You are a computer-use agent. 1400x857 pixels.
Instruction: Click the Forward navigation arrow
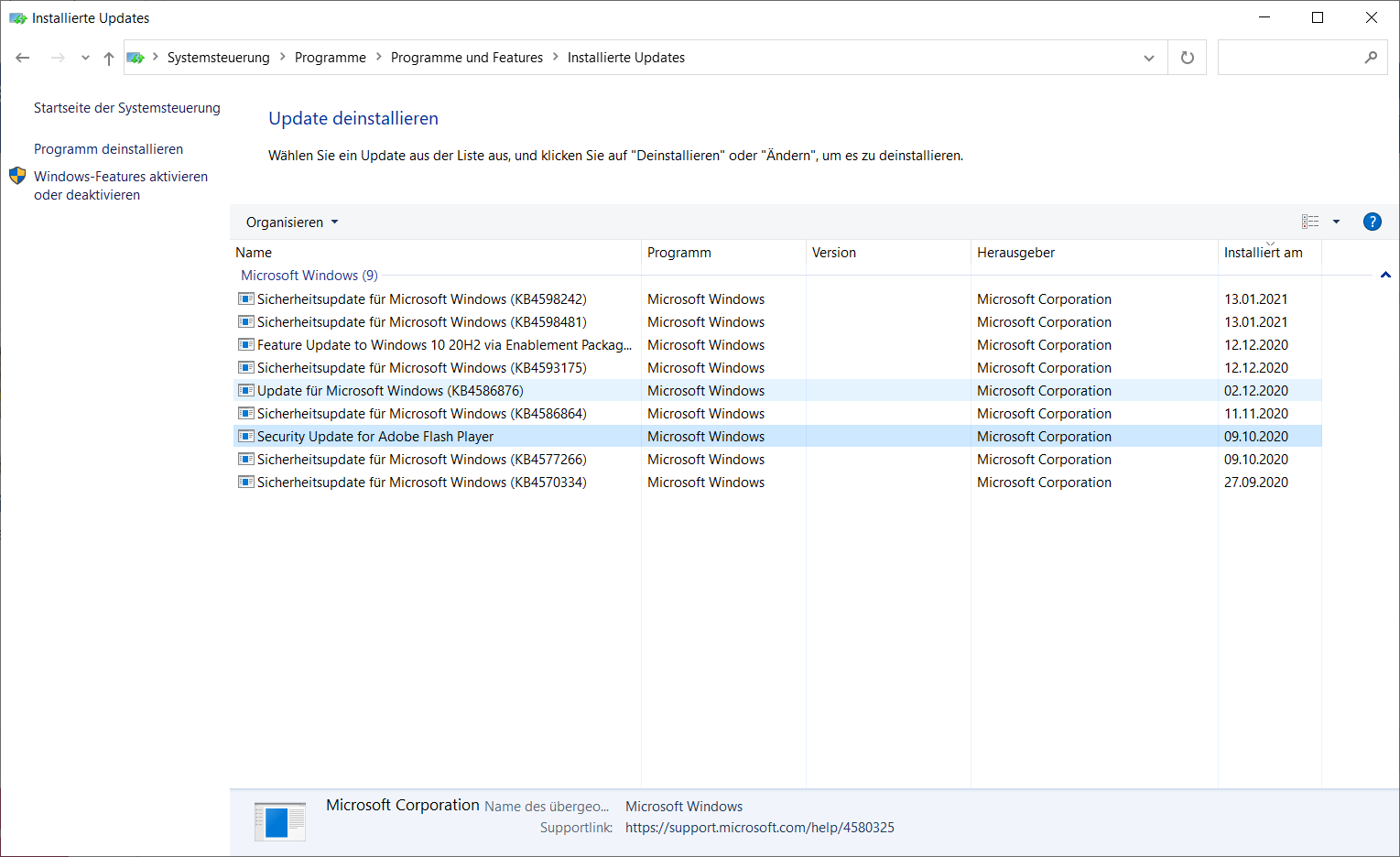click(58, 58)
